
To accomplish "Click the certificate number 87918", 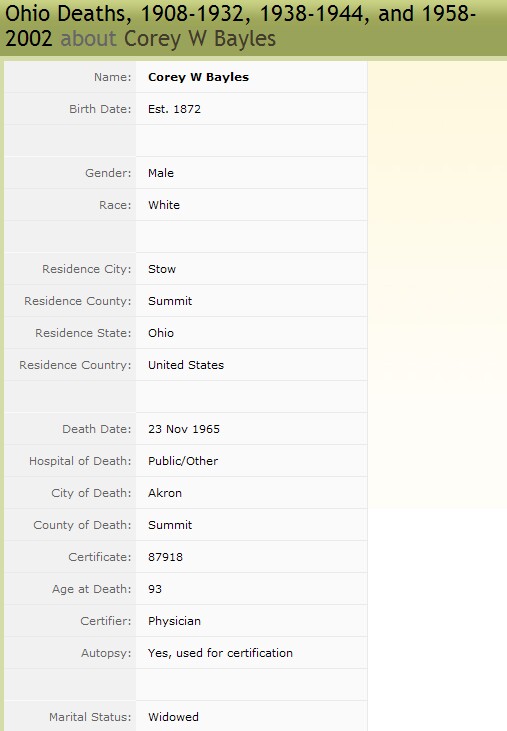I will click(165, 557).
